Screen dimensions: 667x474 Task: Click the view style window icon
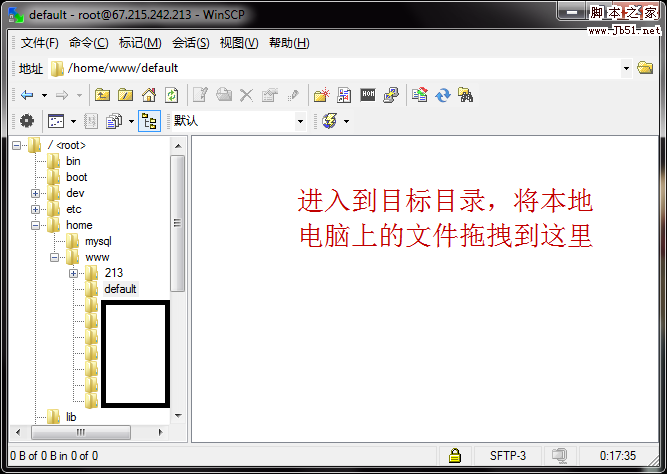pos(56,121)
